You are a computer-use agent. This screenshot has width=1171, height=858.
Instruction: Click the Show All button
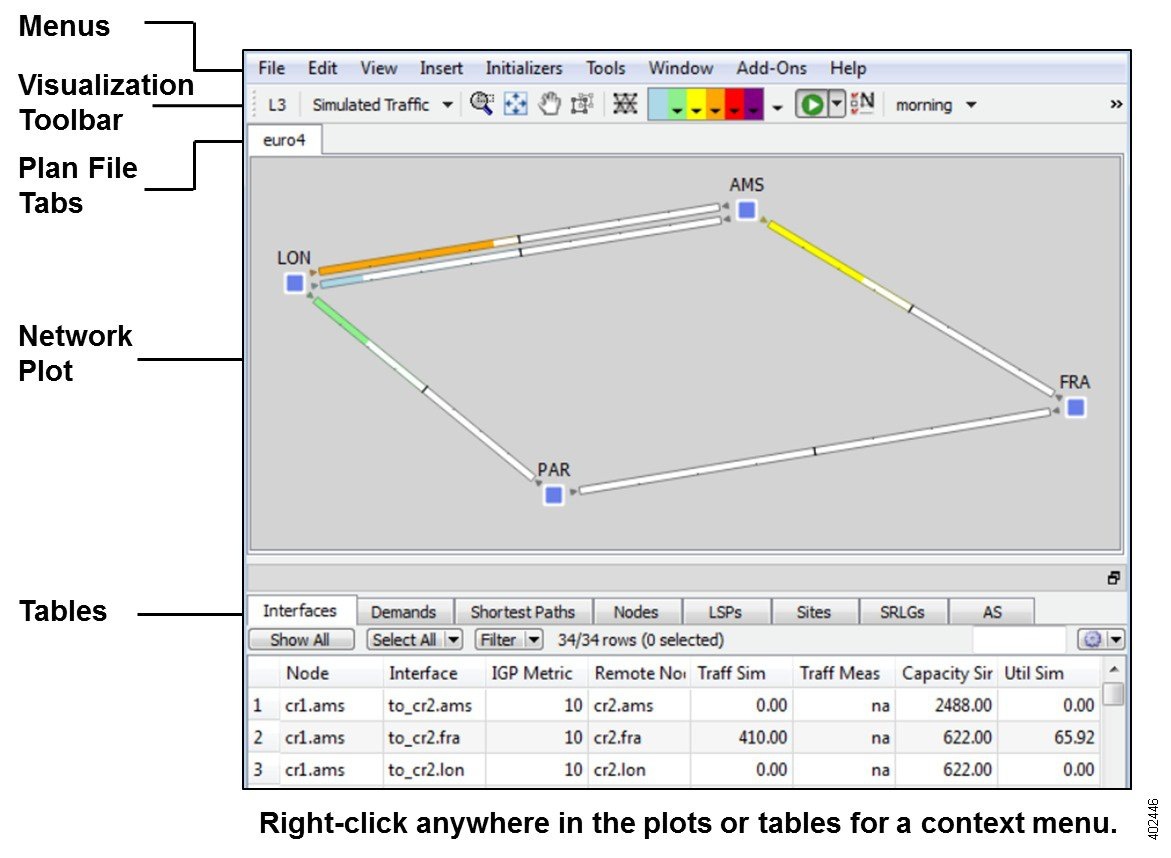(x=300, y=640)
